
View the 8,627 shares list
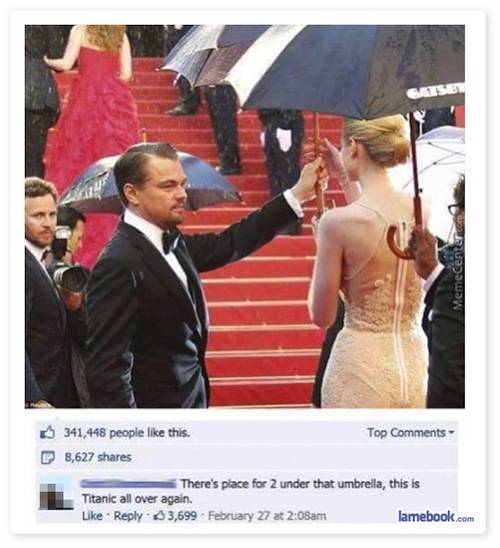coord(98,457)
